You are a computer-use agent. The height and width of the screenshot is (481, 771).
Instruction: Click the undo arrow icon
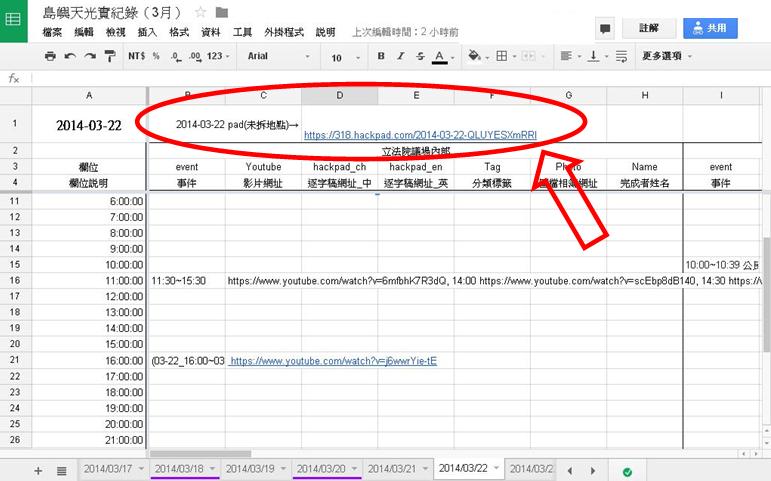[x=70, y=57]
